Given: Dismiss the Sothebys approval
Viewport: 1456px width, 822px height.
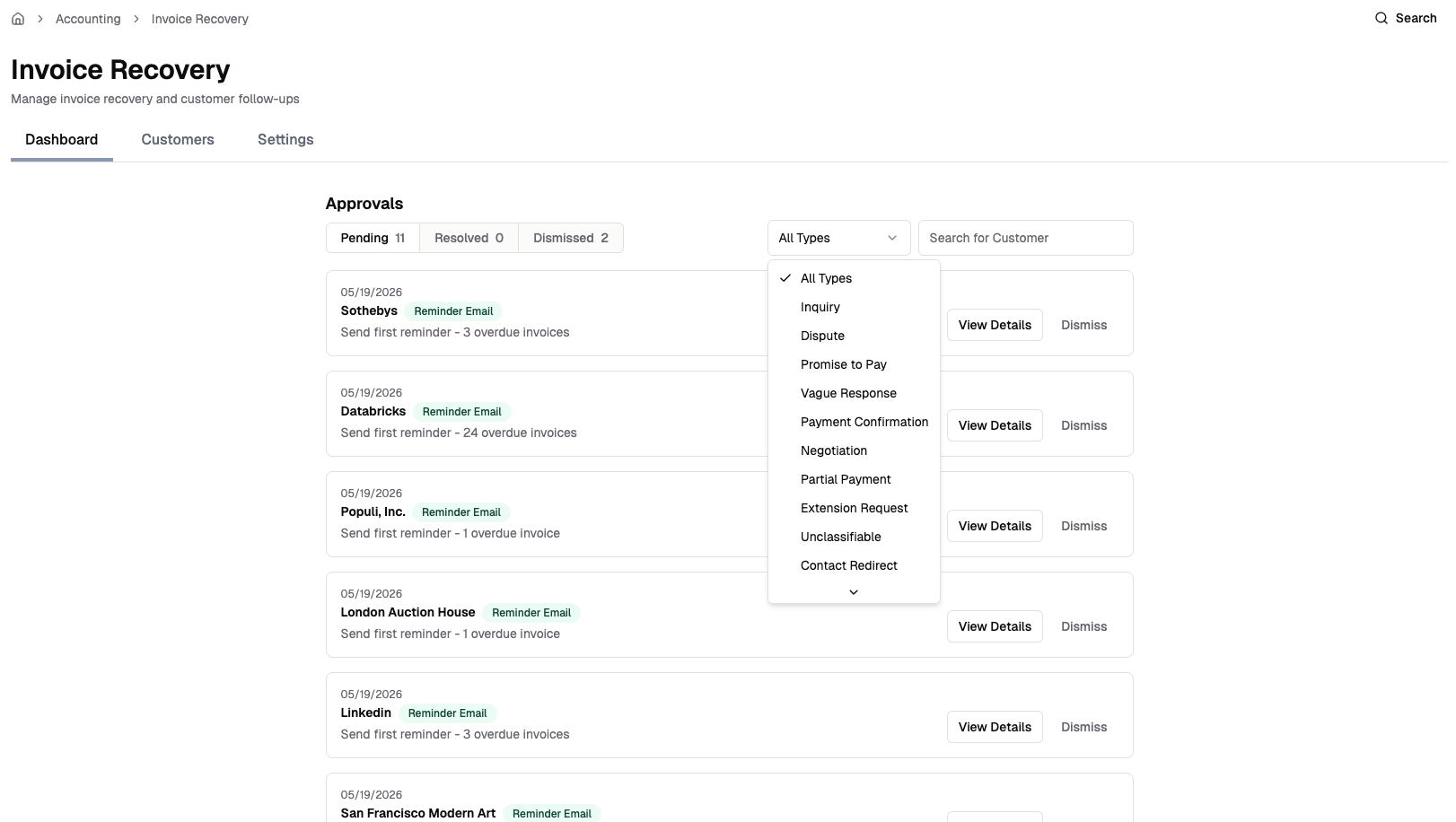Looking at the screenshot, I should [1083, 325].
